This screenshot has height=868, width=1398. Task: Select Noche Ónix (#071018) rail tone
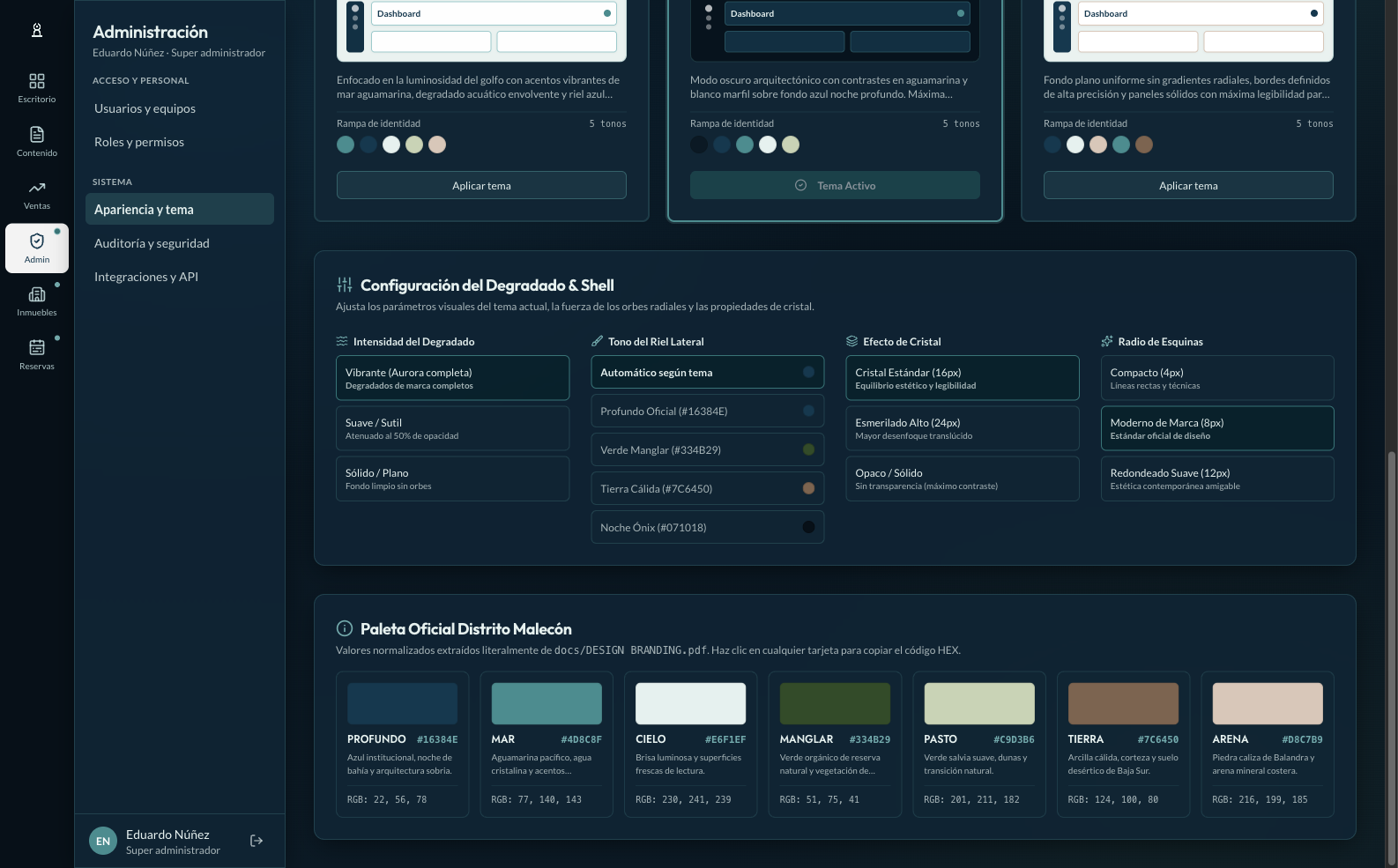707,527
